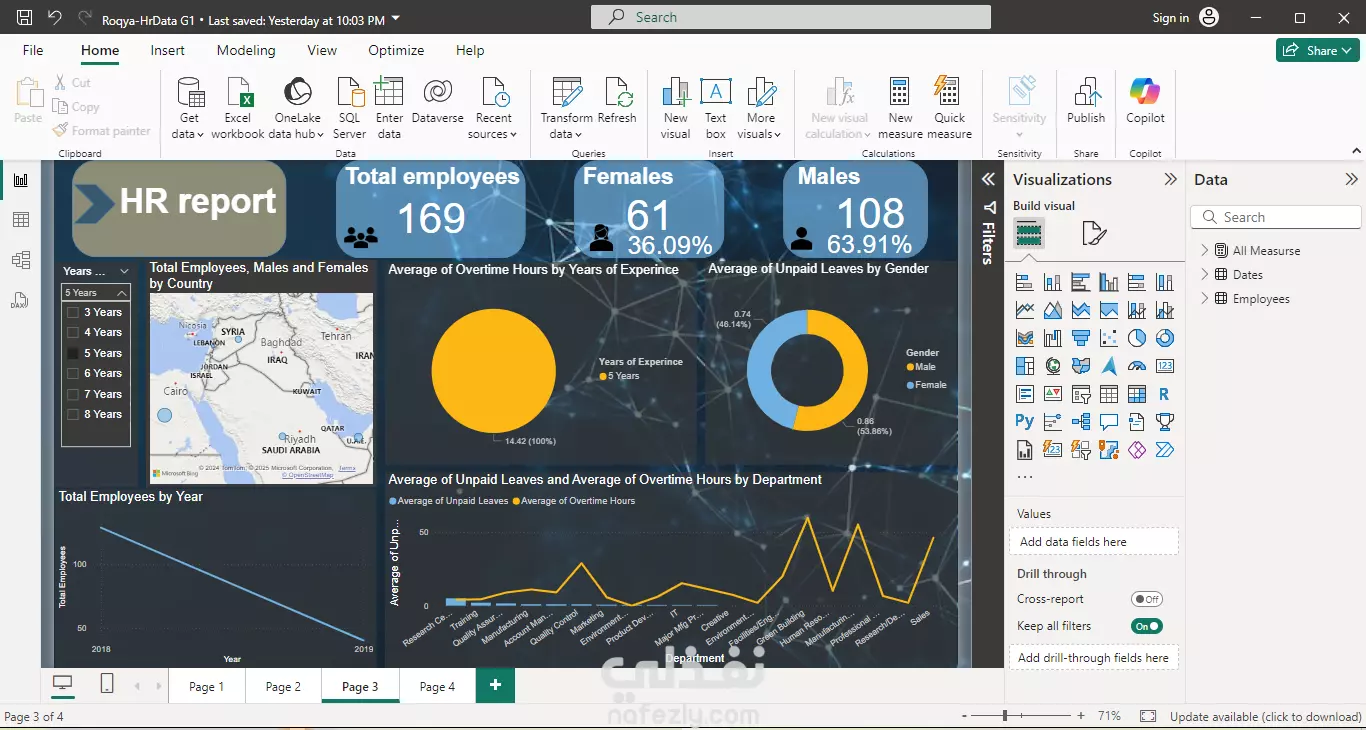Click the zoom in plus button
Image resolution: width=1366 pixels, height=730 pixels.
tap(1080, 716)
